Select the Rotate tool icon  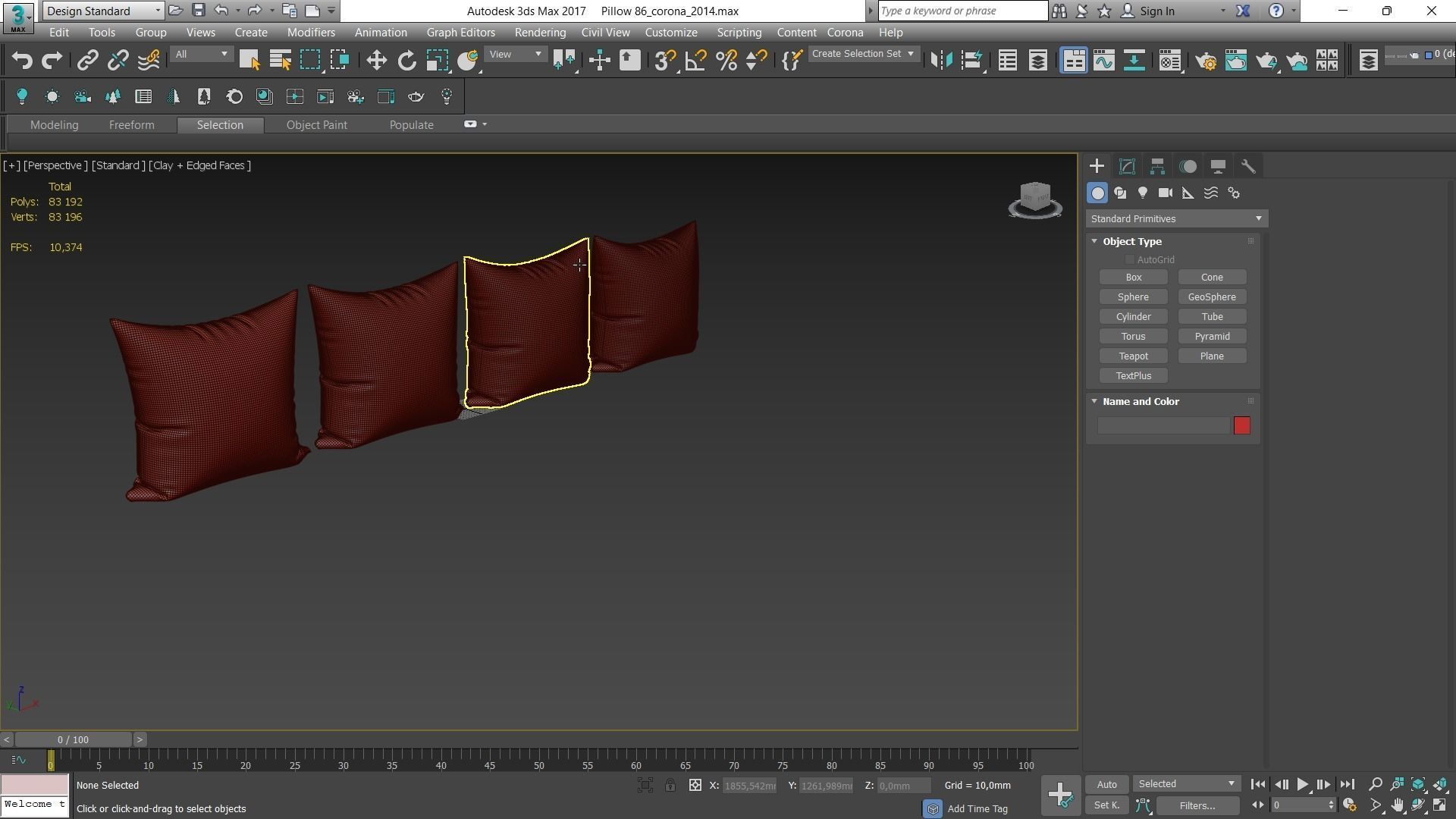[x=407, y=61]
